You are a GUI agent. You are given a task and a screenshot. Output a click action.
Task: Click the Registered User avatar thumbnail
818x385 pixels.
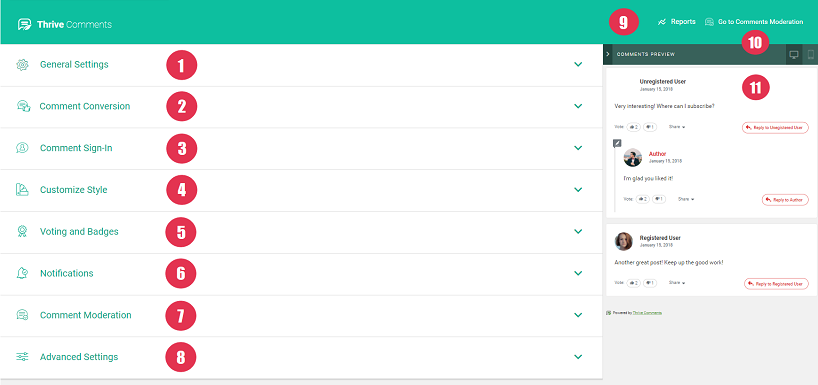(x=623, y=241)
